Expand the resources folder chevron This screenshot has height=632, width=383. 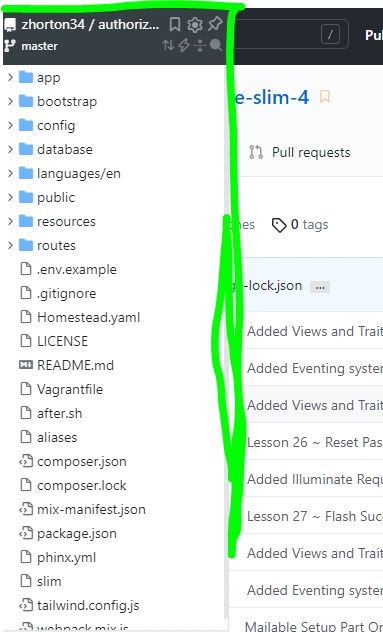(x=10, y=221)
